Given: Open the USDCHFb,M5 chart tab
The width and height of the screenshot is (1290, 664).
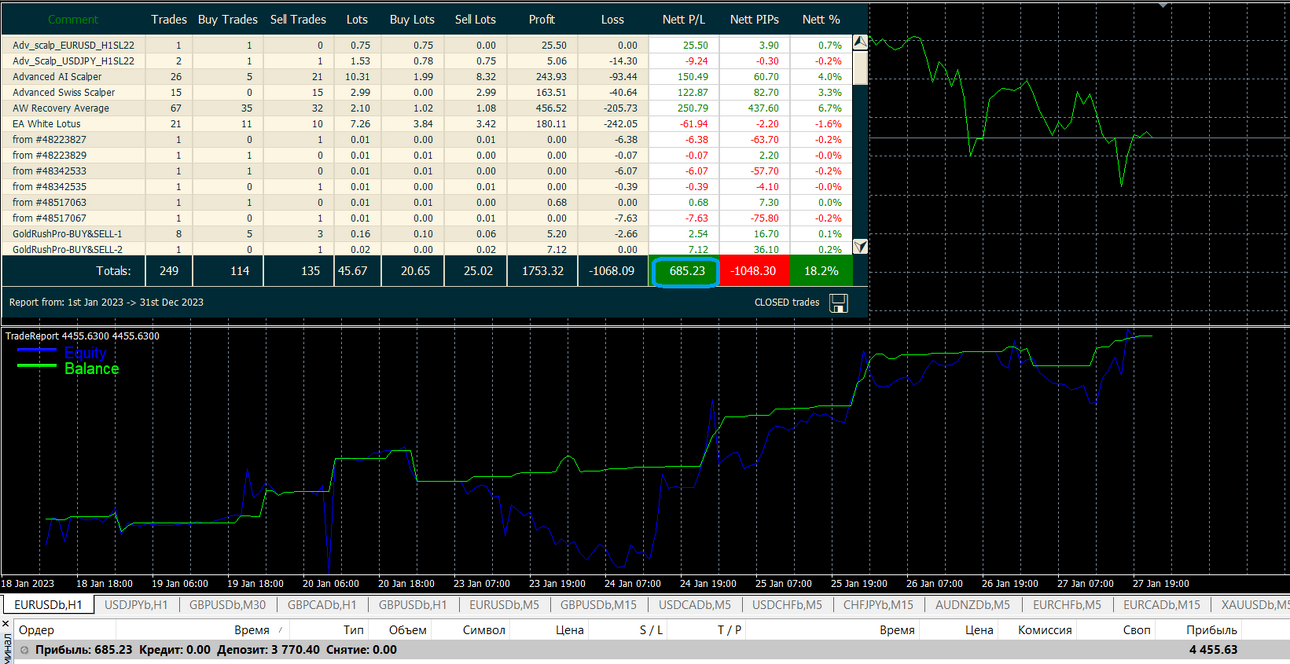Looking at the screenshot, I should [x=787, y=604].
